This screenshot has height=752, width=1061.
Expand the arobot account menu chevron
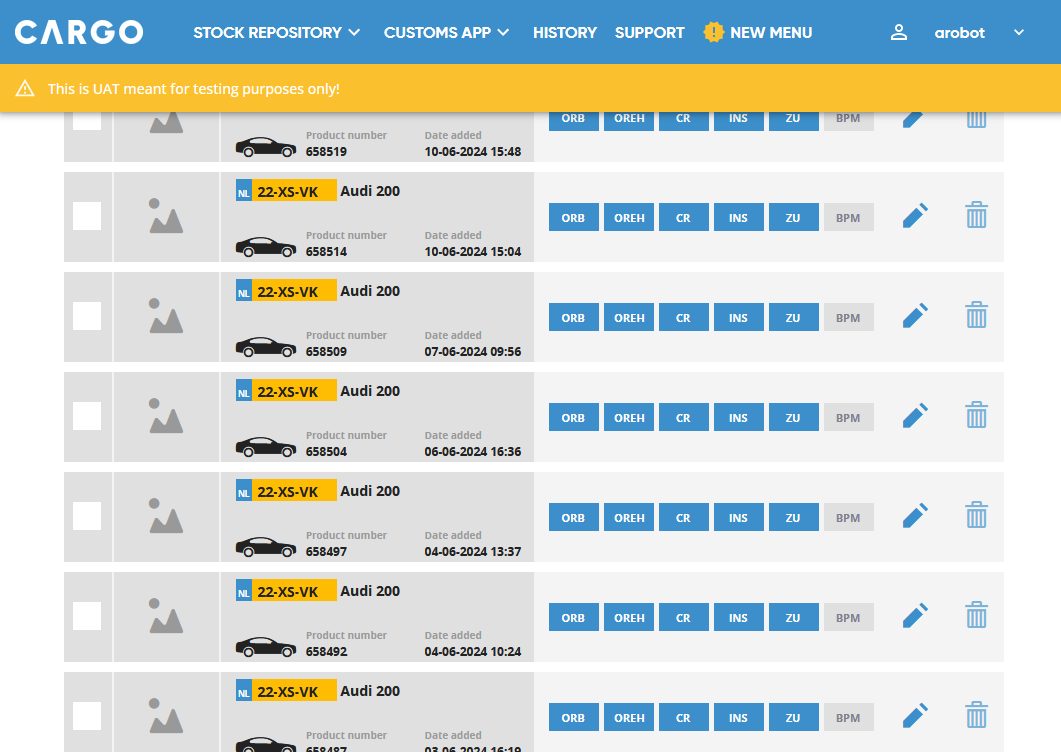[1019, 32]
